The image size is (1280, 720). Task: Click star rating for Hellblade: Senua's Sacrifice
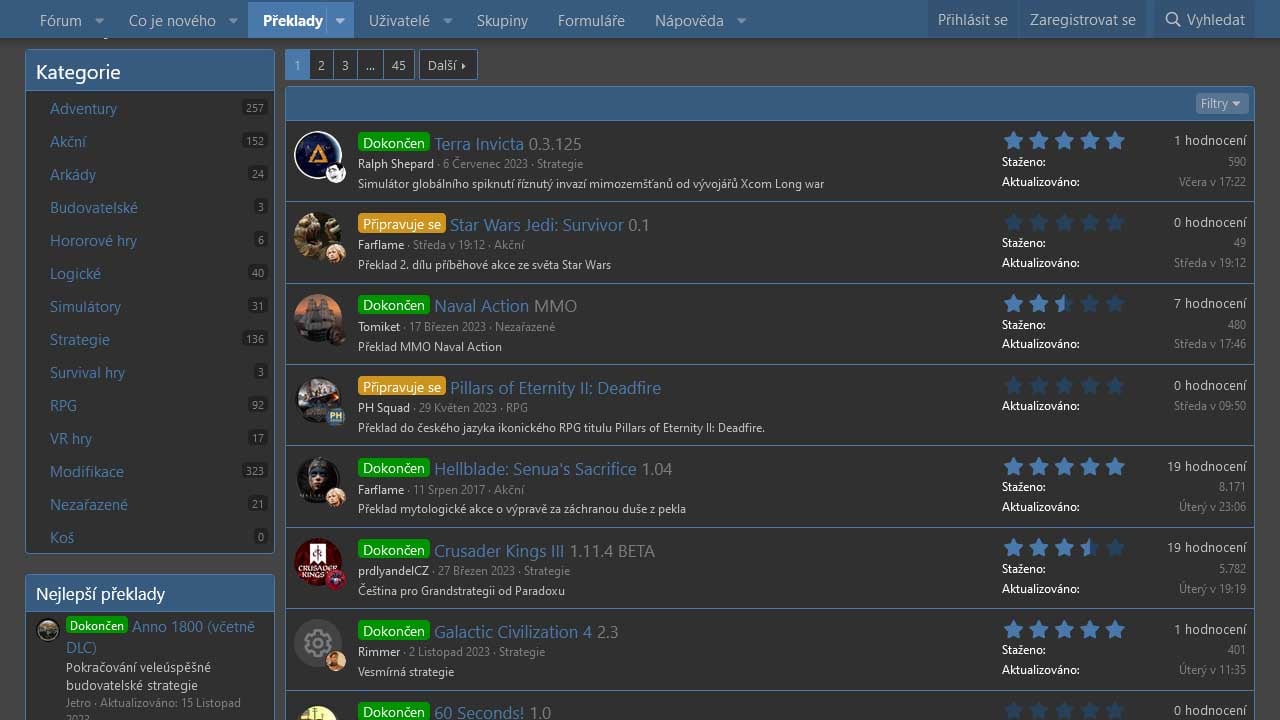(1064, 466)
